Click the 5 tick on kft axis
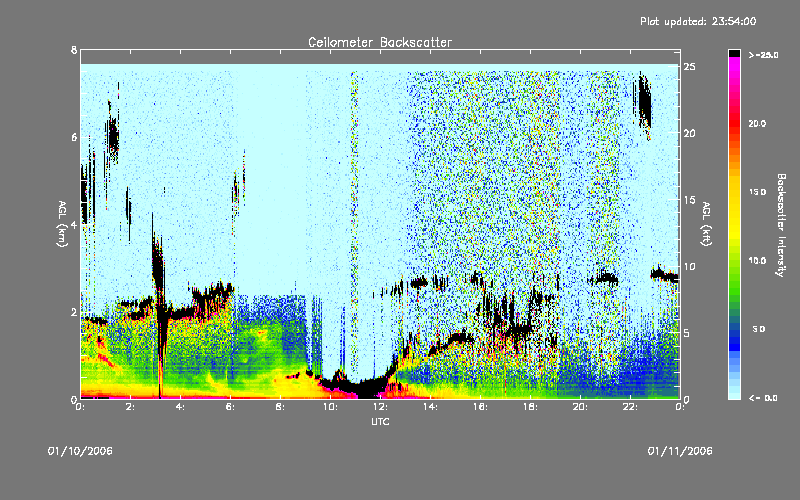The image size is (800, 500). coord(687,333)
